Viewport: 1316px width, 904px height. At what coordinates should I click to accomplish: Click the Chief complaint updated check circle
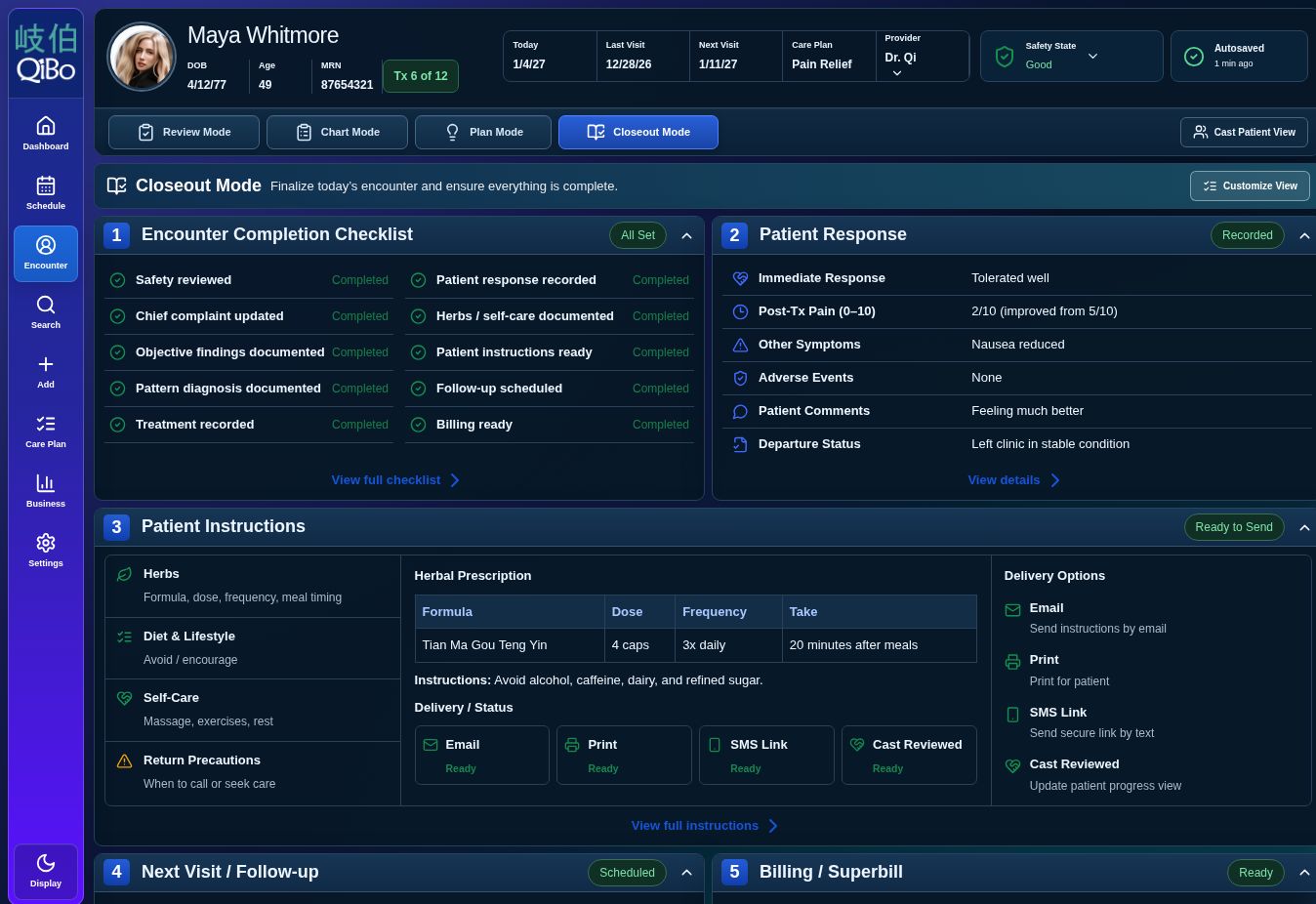pyautogui.click(x=117, y=316)
